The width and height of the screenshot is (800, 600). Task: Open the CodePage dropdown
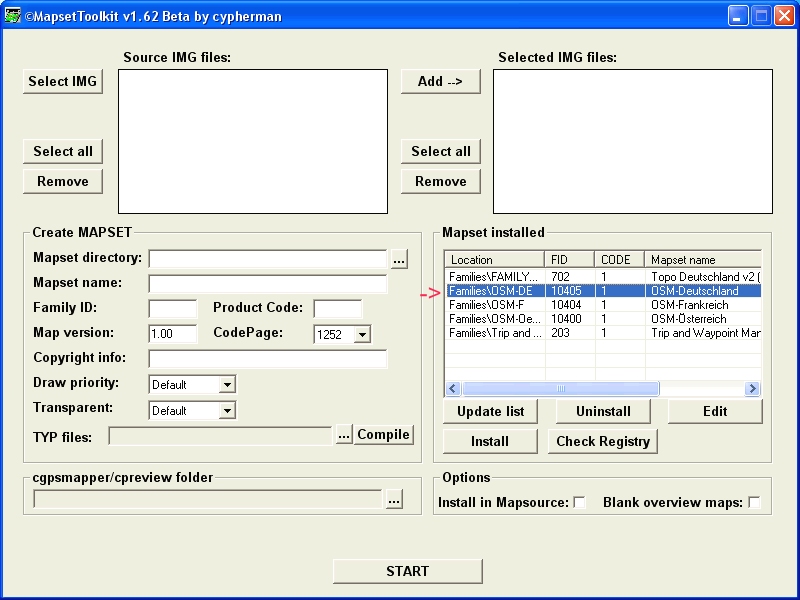[362, 335]
